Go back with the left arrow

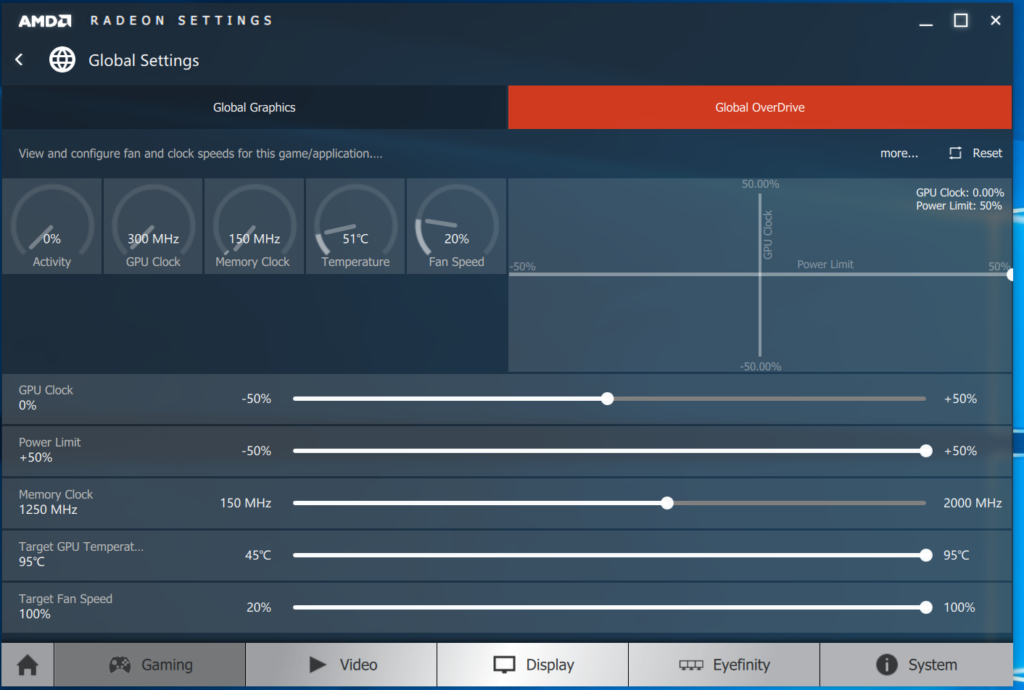point(19,60)
